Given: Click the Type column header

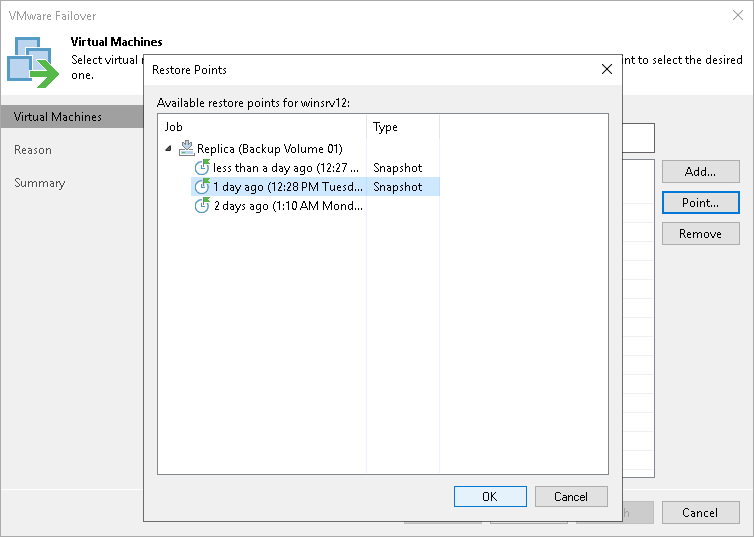Looking at the screenshot, I should pos(403,127).
